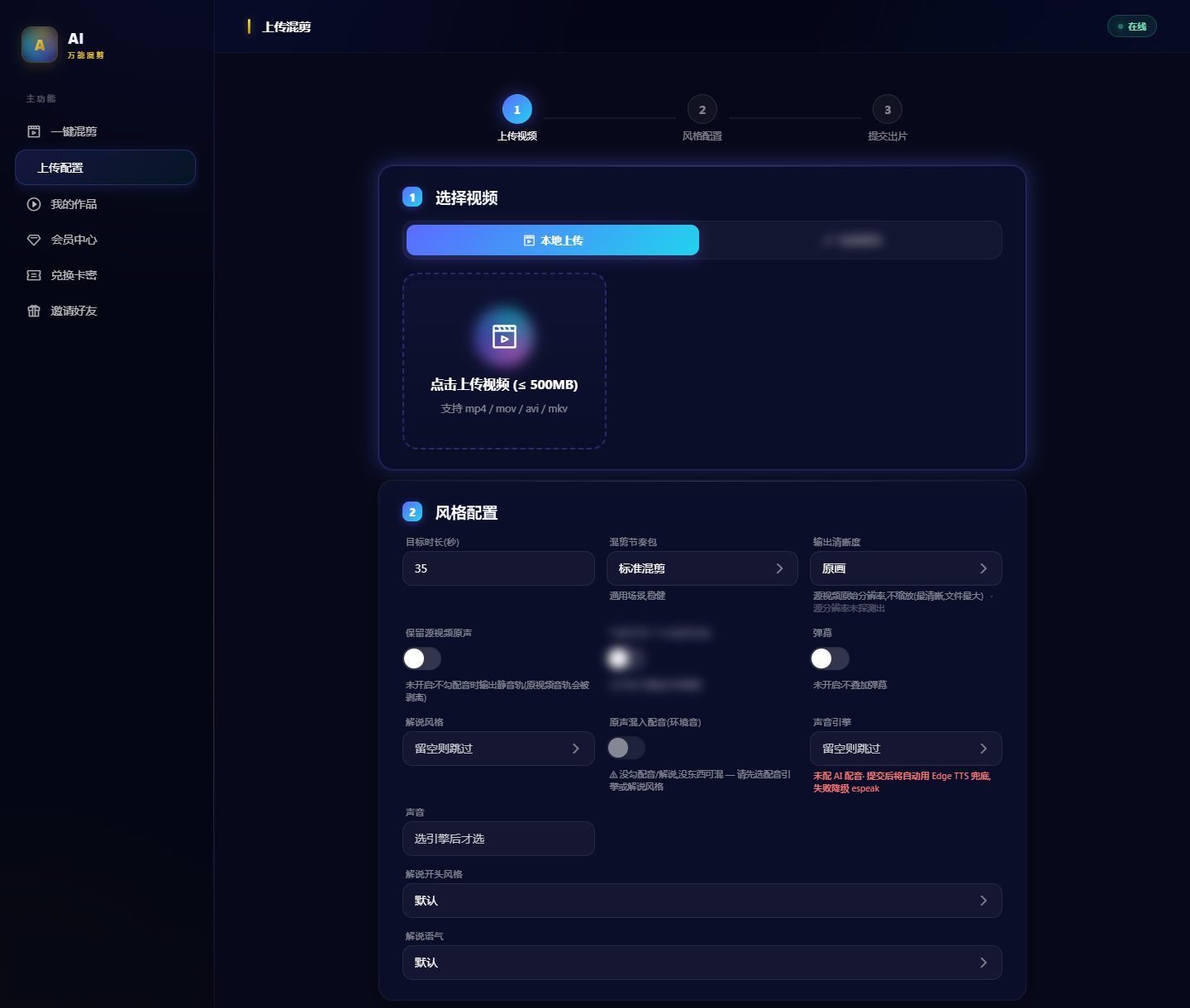Viewport: 1190px width, 1008px height.
Task: Click the 万能混剪 subtitle under AI
Action: click(86, 55)
